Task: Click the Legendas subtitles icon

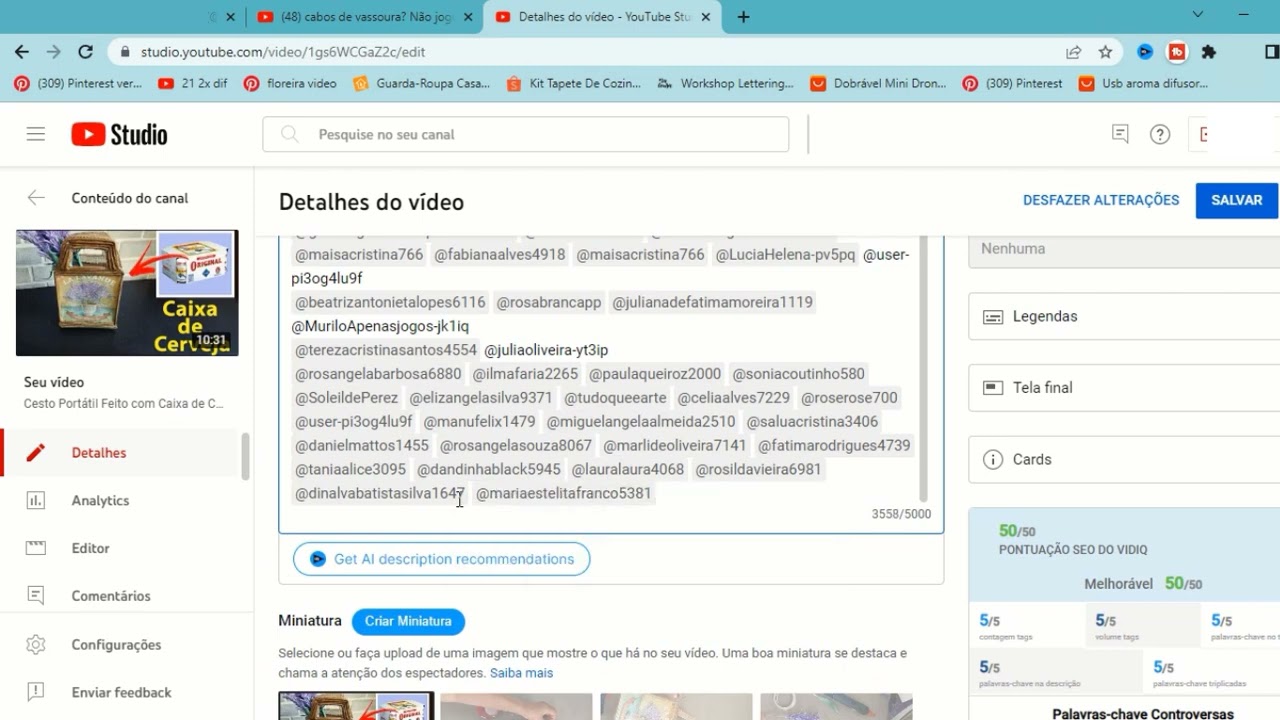Action: click(993, 316)
